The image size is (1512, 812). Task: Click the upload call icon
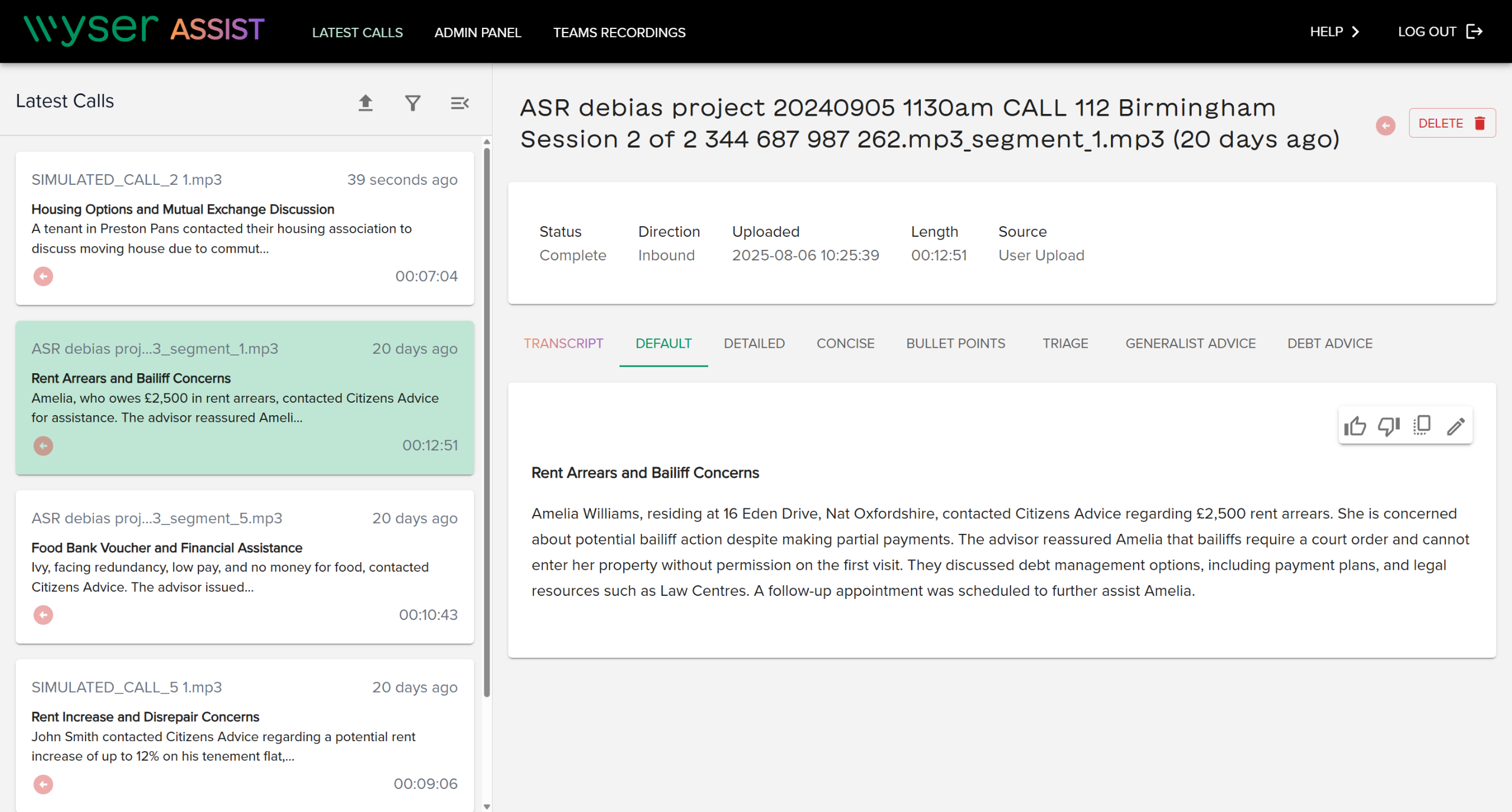point(366,103)
